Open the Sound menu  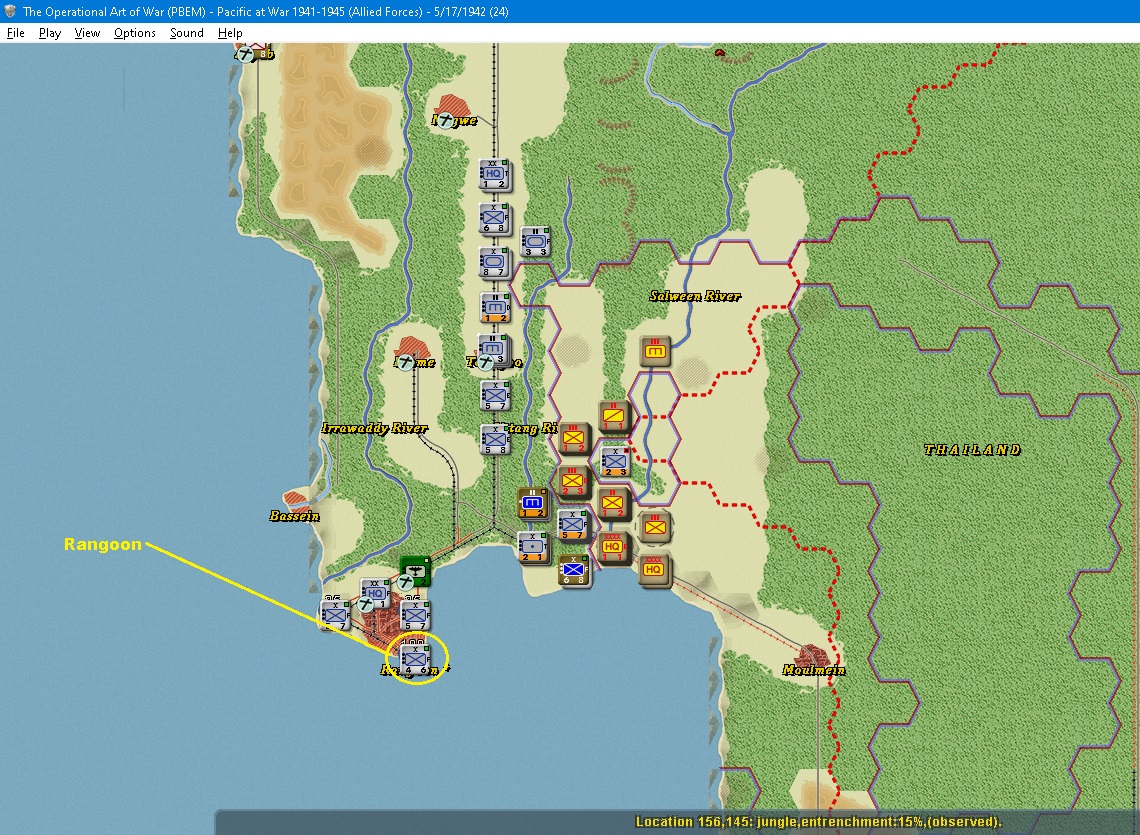tap(186, 33)
